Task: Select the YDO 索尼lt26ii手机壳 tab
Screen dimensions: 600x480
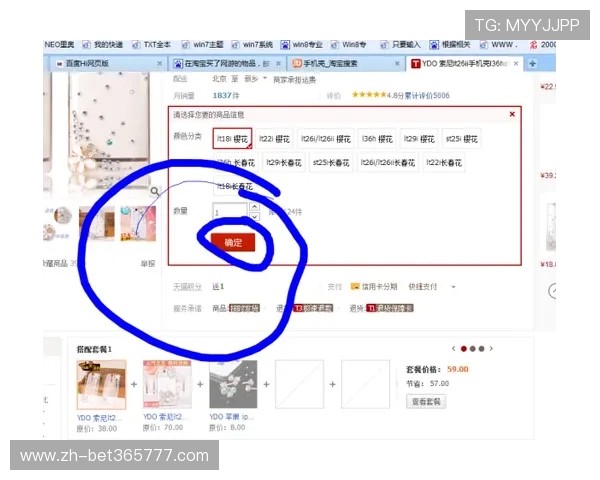Action: tap(464, 64)
